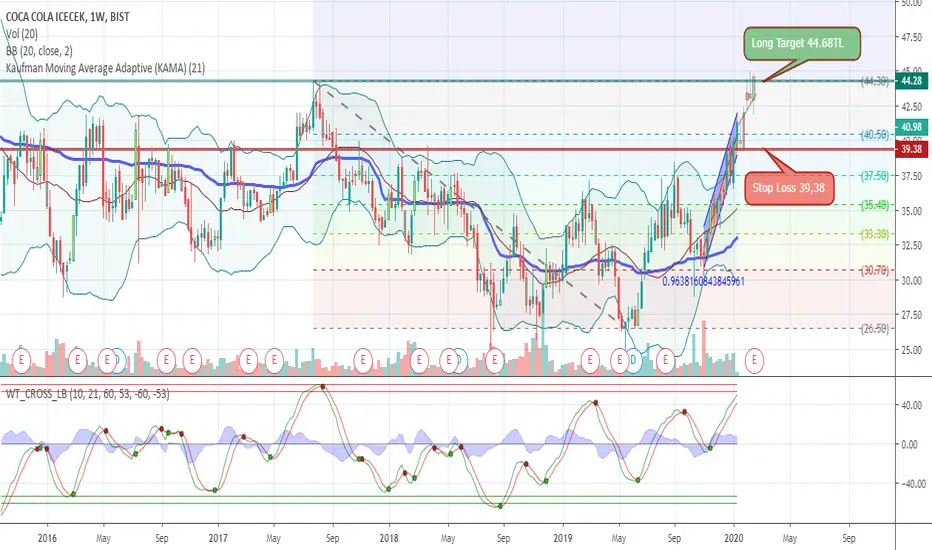Select the (30.70) Fibonacci level label
Viewport: 932px width, 550px height.
876,271
